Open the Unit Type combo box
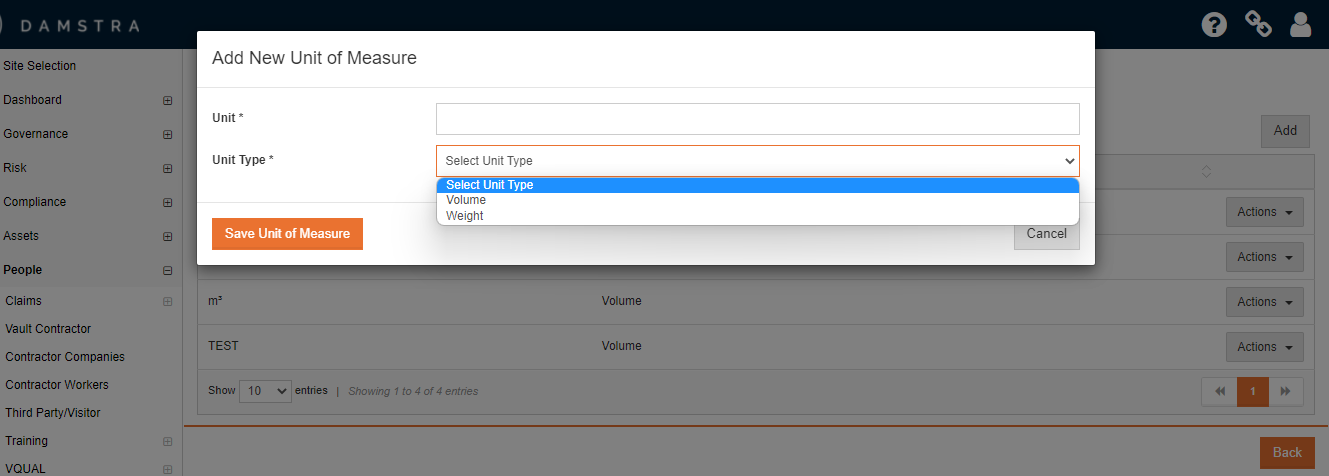The height and width of the screenshot is (476, 1329). (758, 161)
